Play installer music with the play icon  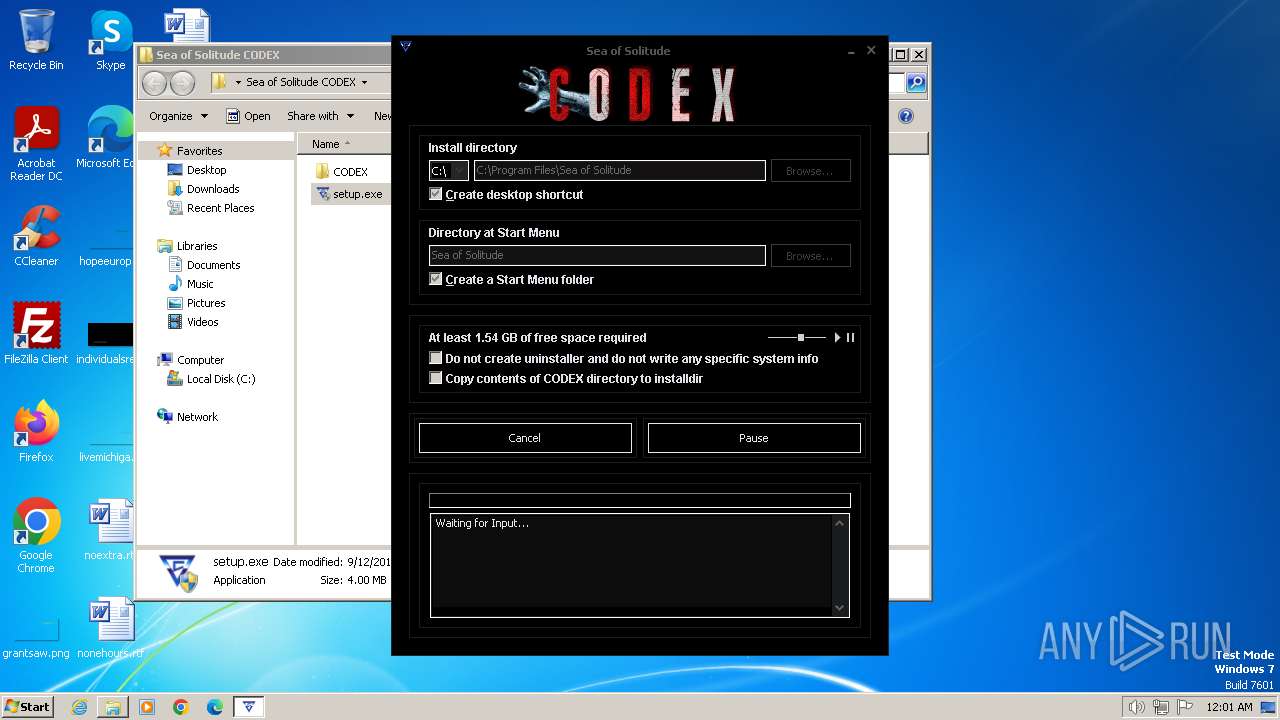pyautogui.click(x=837, y=338)
